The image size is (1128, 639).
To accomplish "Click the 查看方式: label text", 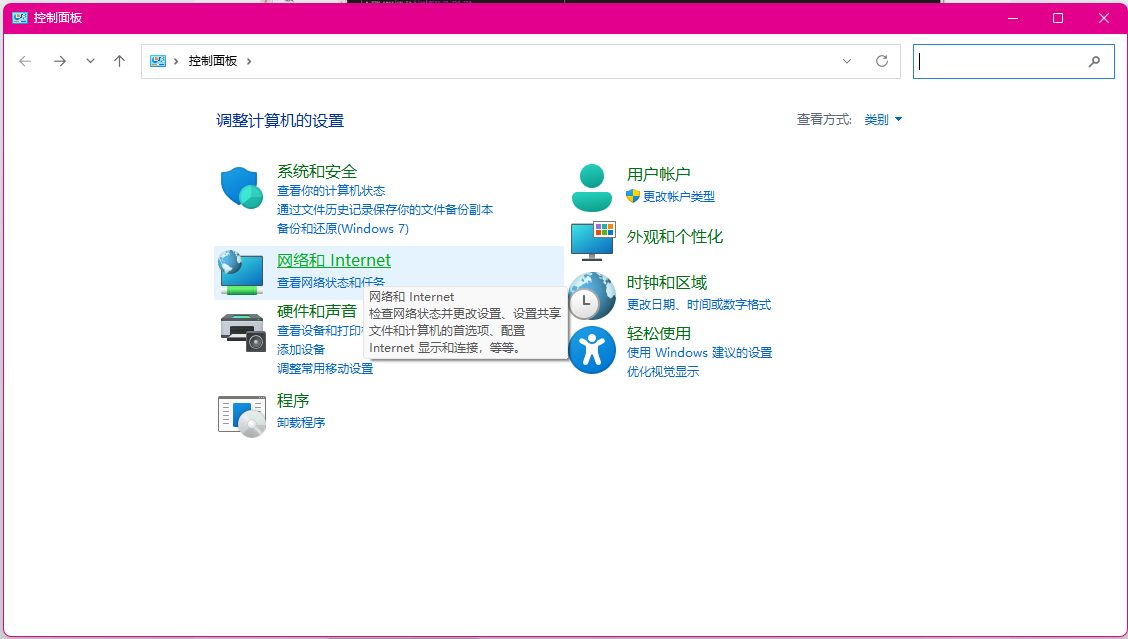I will point(824,119).
